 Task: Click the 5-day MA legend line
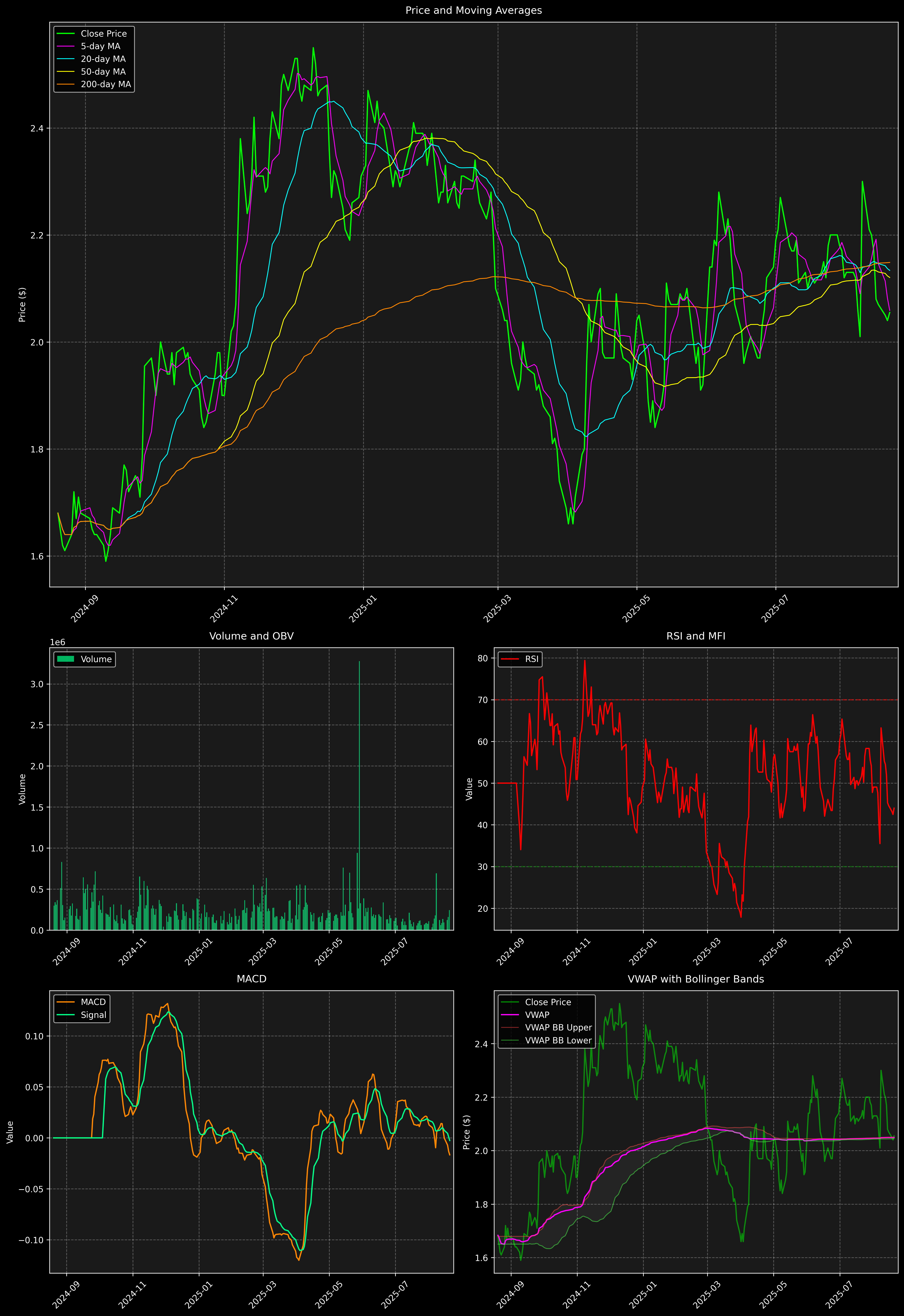tap(66, 47)
